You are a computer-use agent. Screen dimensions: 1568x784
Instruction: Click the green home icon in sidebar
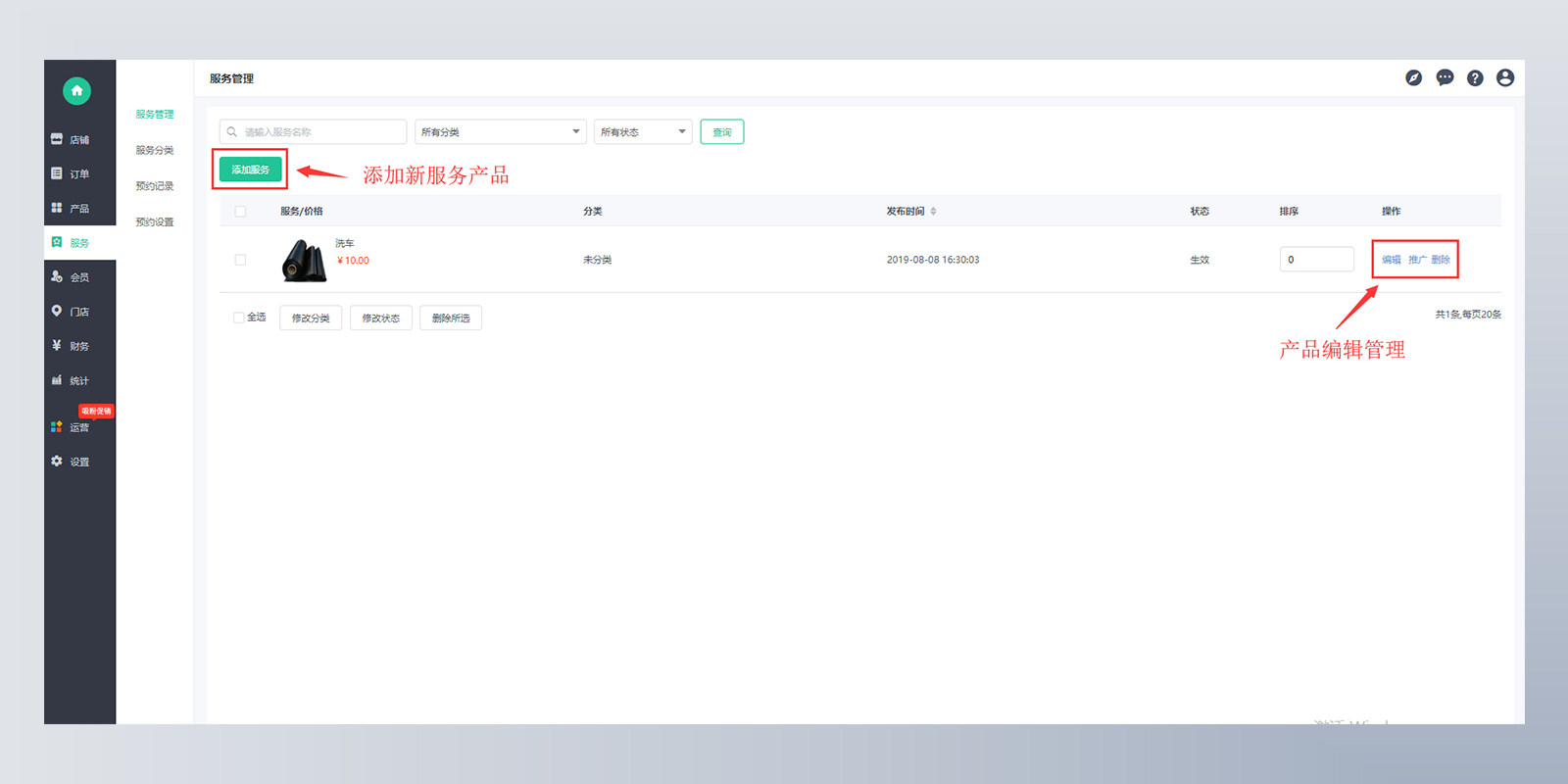76,91
